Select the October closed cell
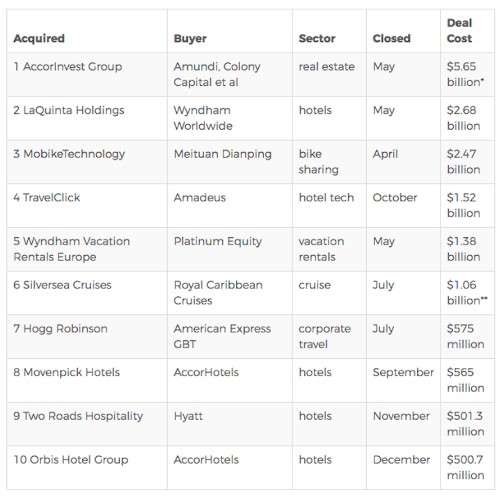Viewport: 499px width, 500px height. pos(395,198)
